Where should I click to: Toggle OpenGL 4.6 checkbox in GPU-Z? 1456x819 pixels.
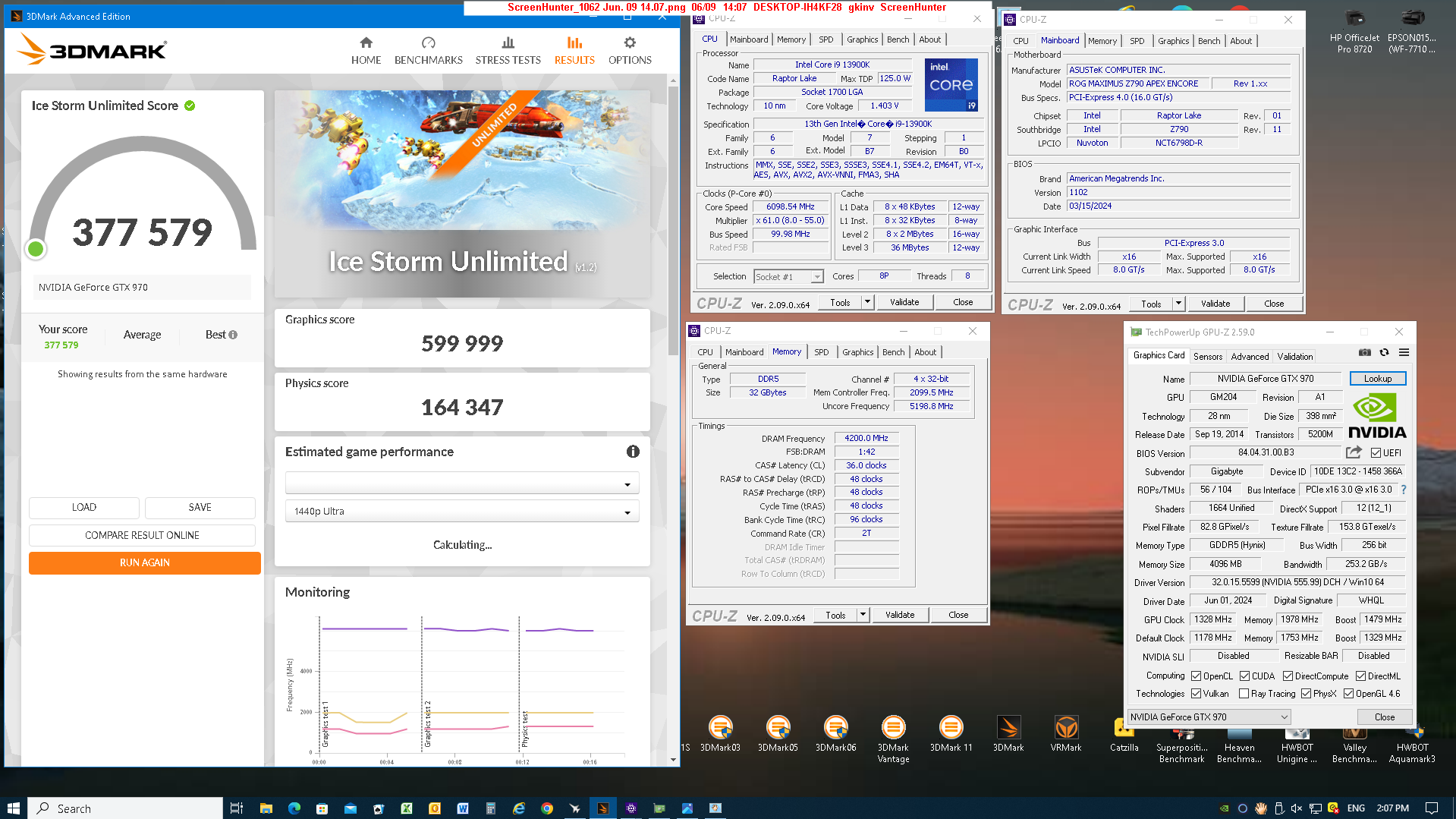1348,694
